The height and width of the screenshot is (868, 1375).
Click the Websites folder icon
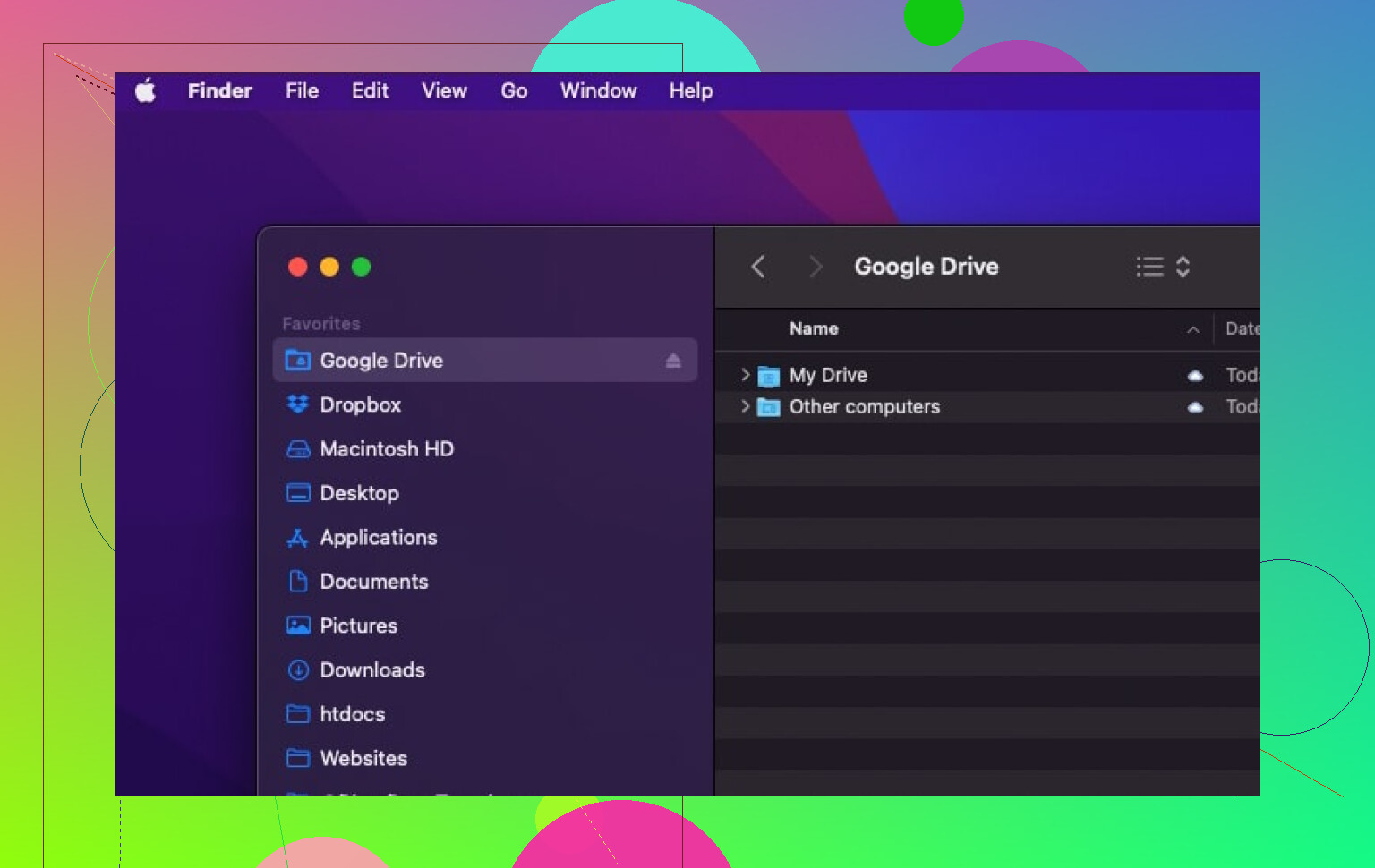coord(298,758)
